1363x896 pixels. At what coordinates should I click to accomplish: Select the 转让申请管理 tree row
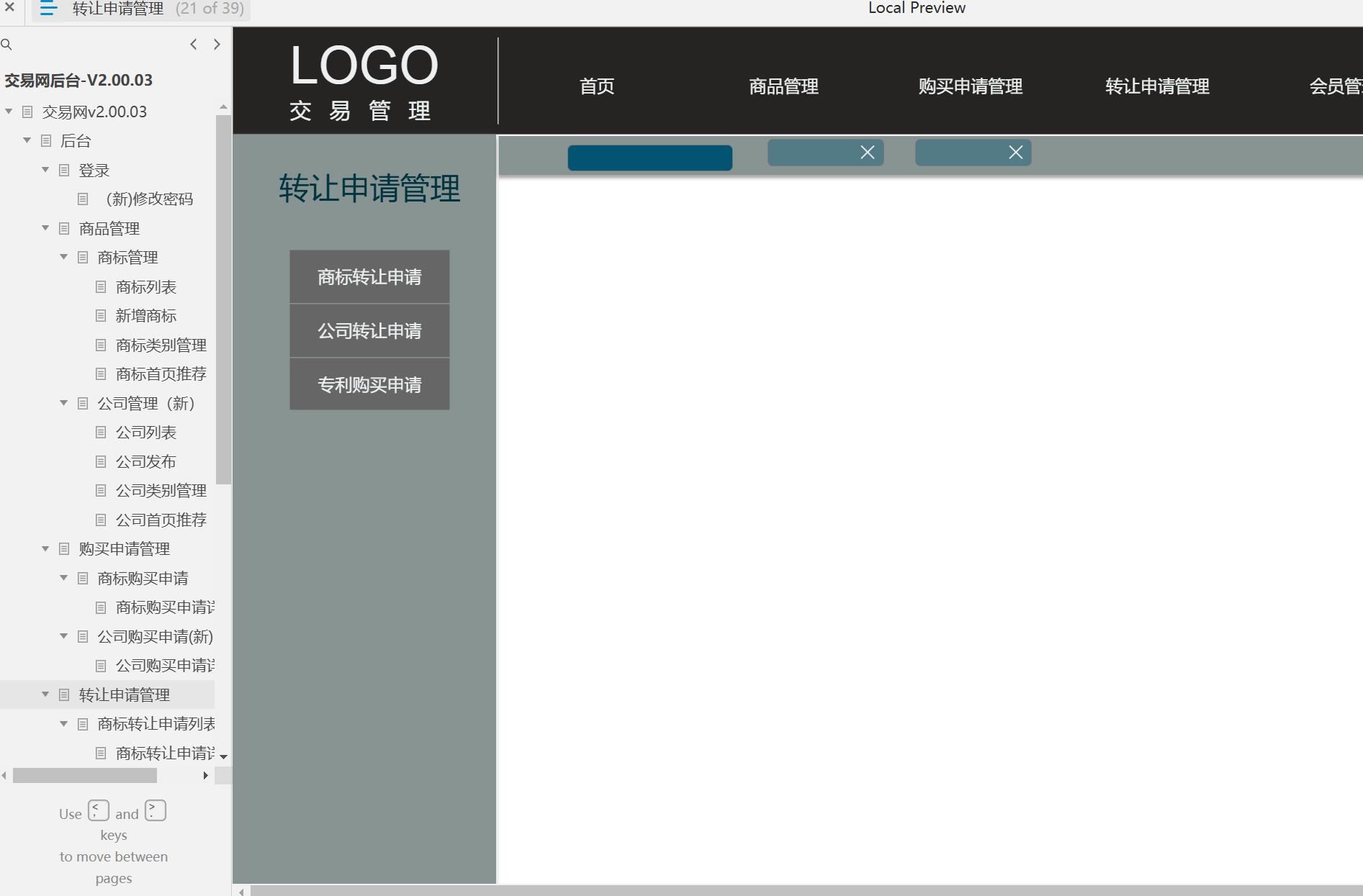pos(107,694)
